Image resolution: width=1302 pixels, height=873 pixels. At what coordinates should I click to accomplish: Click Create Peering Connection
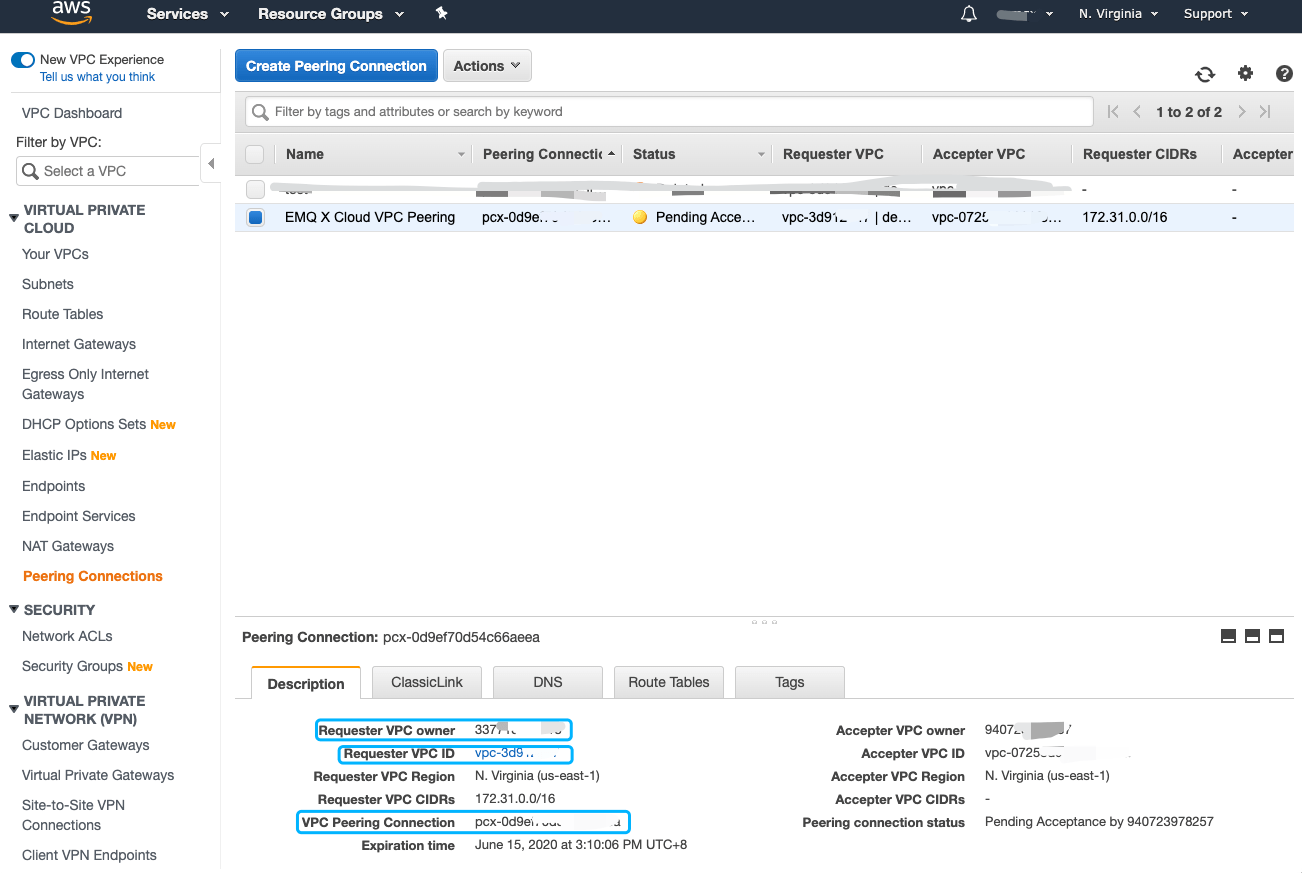335,65
